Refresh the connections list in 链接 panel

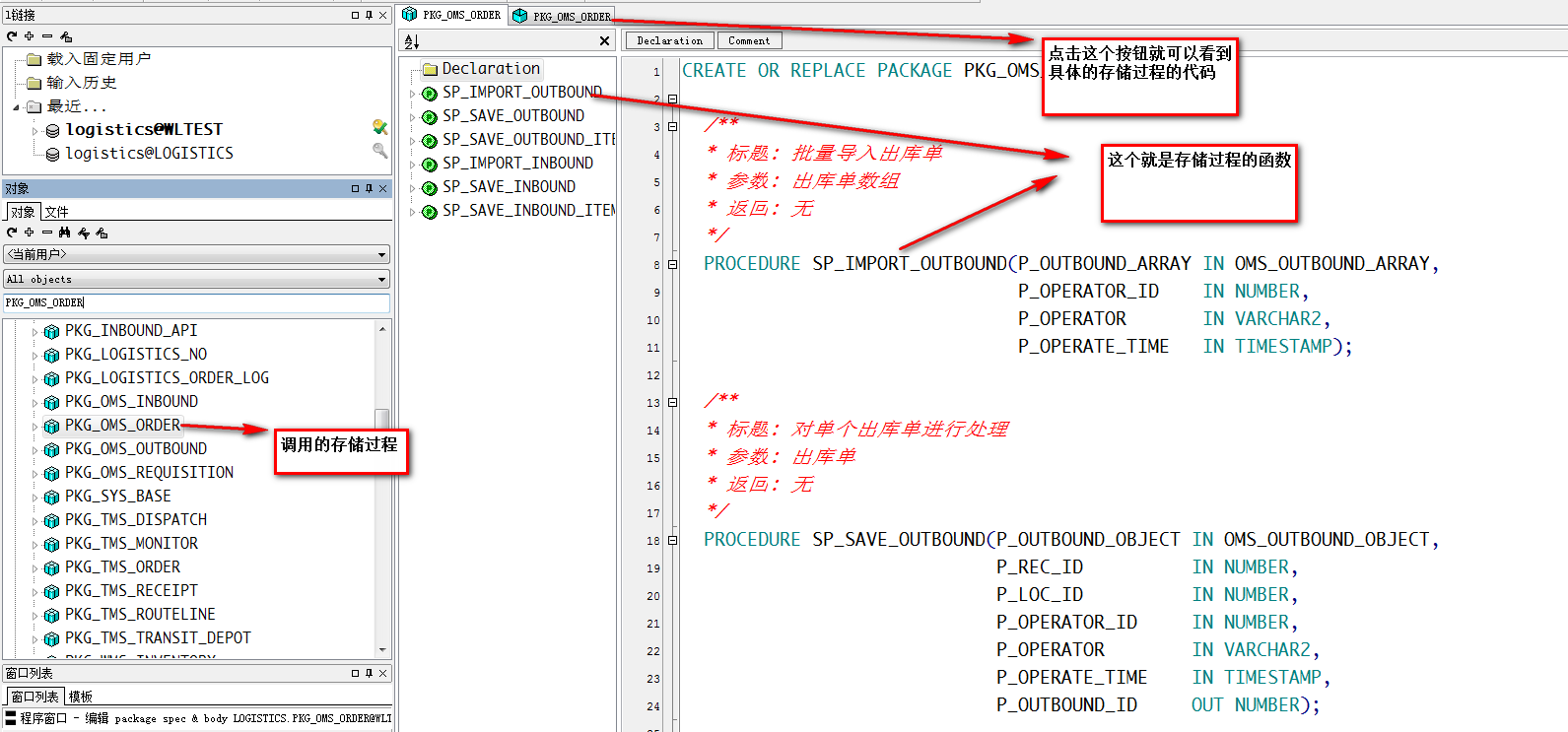(12, 36)
